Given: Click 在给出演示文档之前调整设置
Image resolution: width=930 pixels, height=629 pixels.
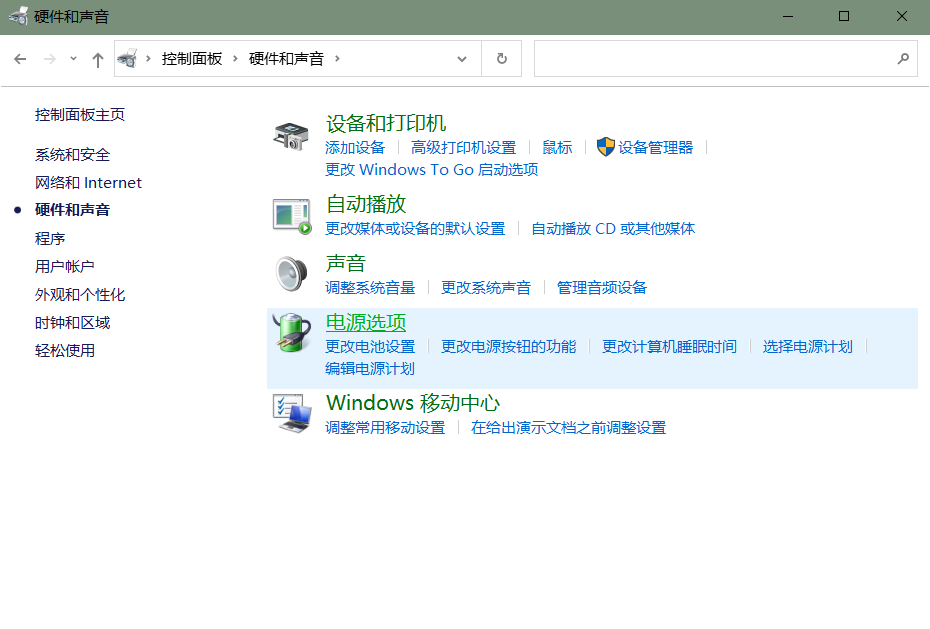Looking at the screenshot, I should [568, 427].
